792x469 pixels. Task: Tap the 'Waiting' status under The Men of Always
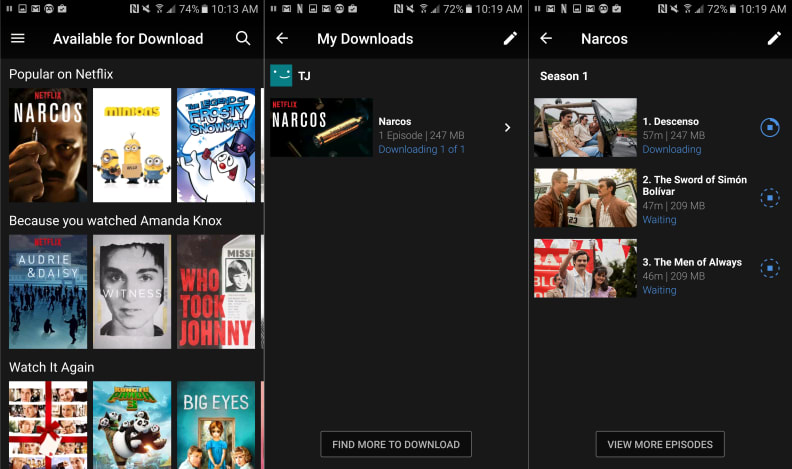click(659, 290)
